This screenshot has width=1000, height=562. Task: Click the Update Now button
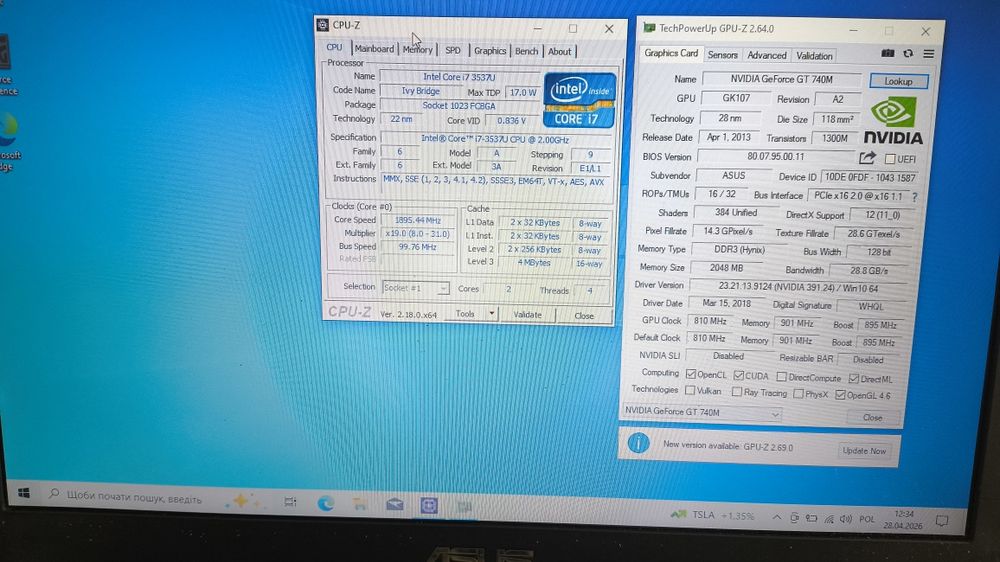(x=864, y=451)
